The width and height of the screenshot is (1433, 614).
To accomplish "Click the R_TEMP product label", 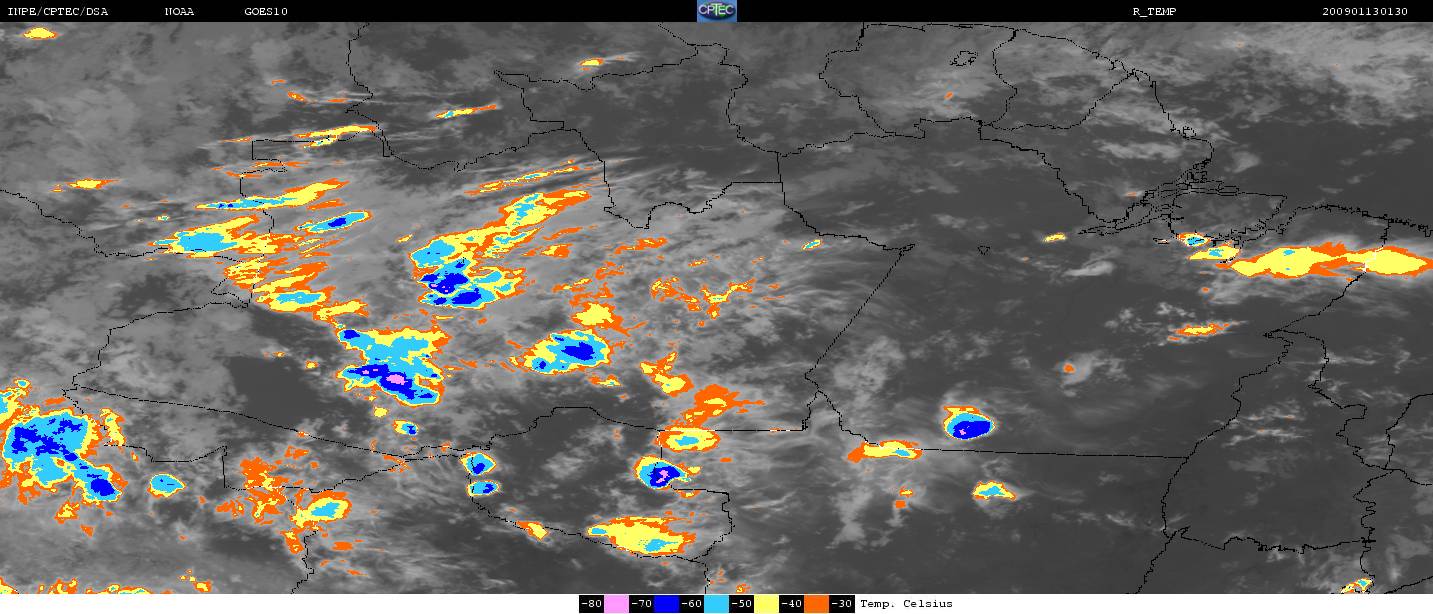I will click(1153, 12).
